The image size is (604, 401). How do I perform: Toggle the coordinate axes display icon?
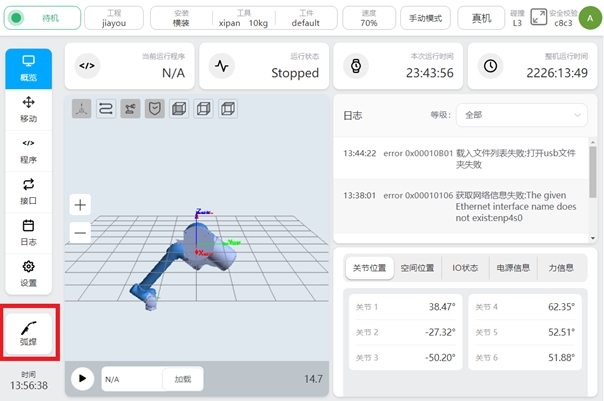(81, 109)
